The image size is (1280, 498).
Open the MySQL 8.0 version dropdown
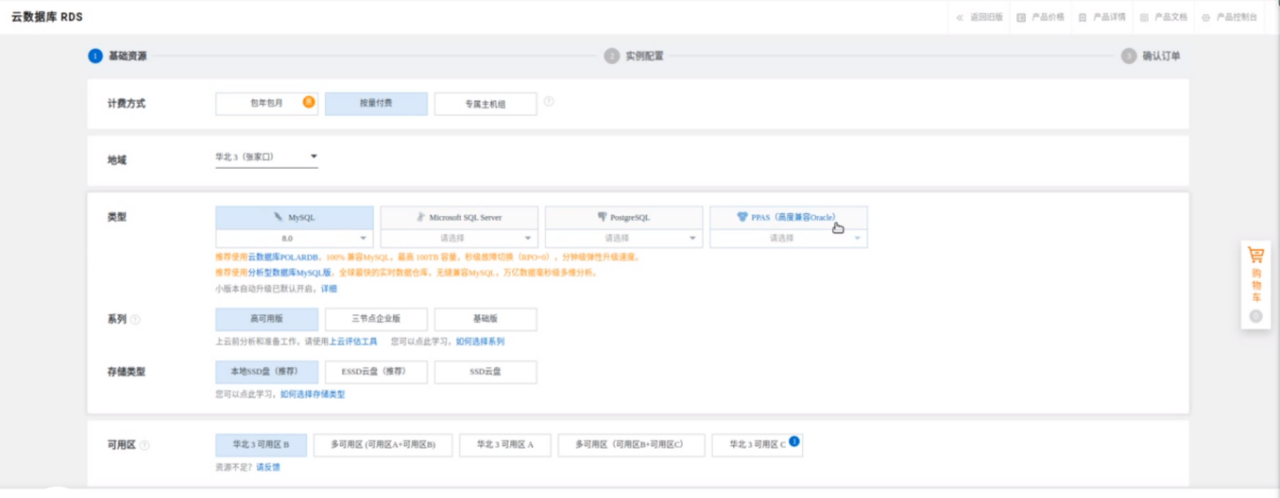click(294, 239)
